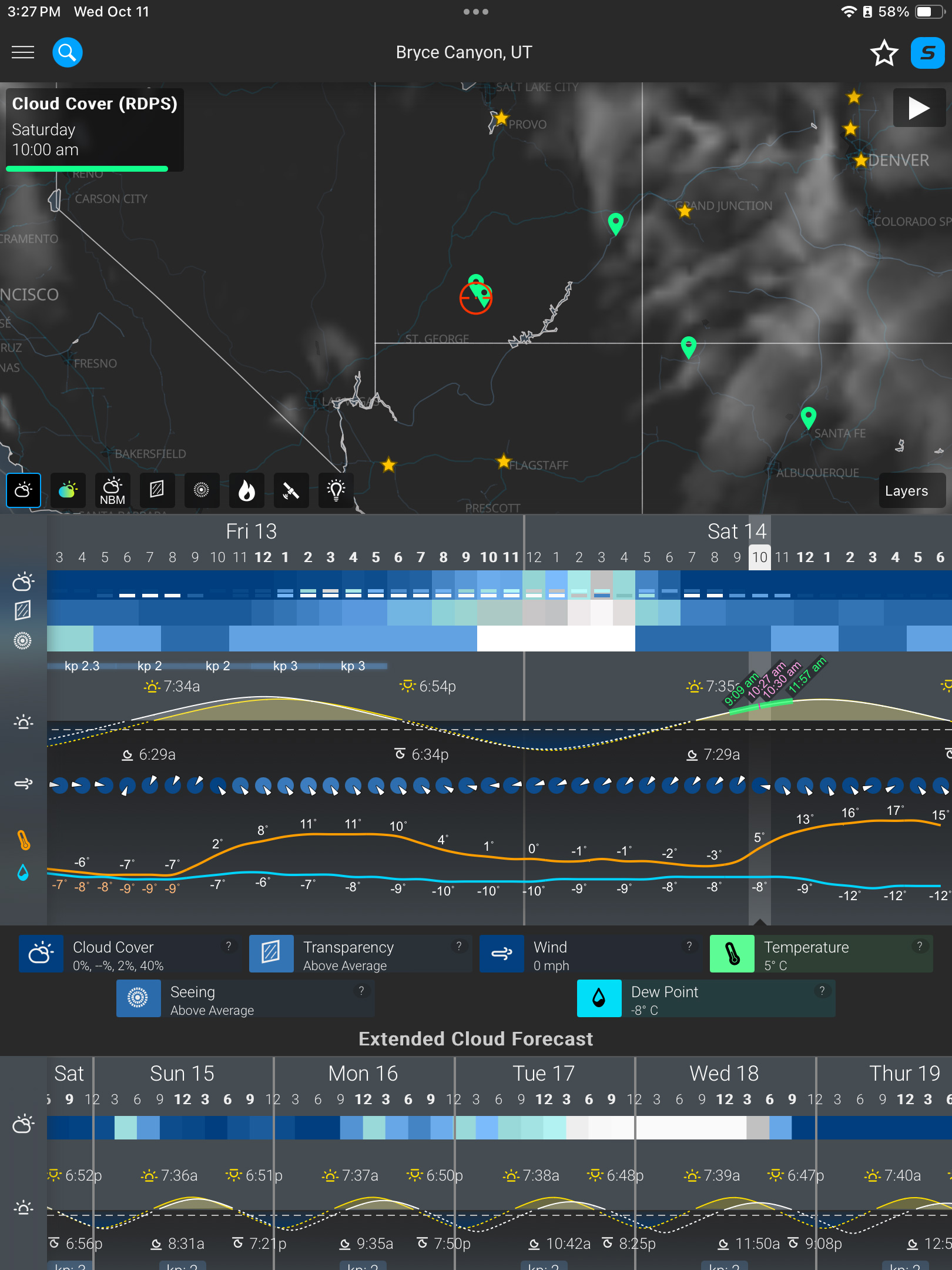Click the green time progress bar
The image size is (952, 1270).
(87, 169)
